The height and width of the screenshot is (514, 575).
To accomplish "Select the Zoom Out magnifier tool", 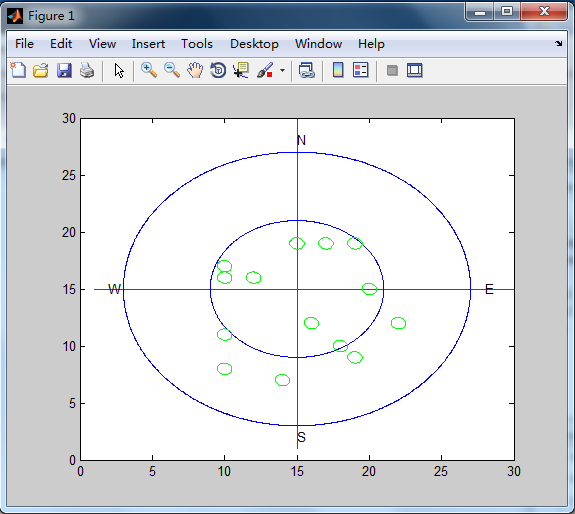I will [x=172, y=70].
